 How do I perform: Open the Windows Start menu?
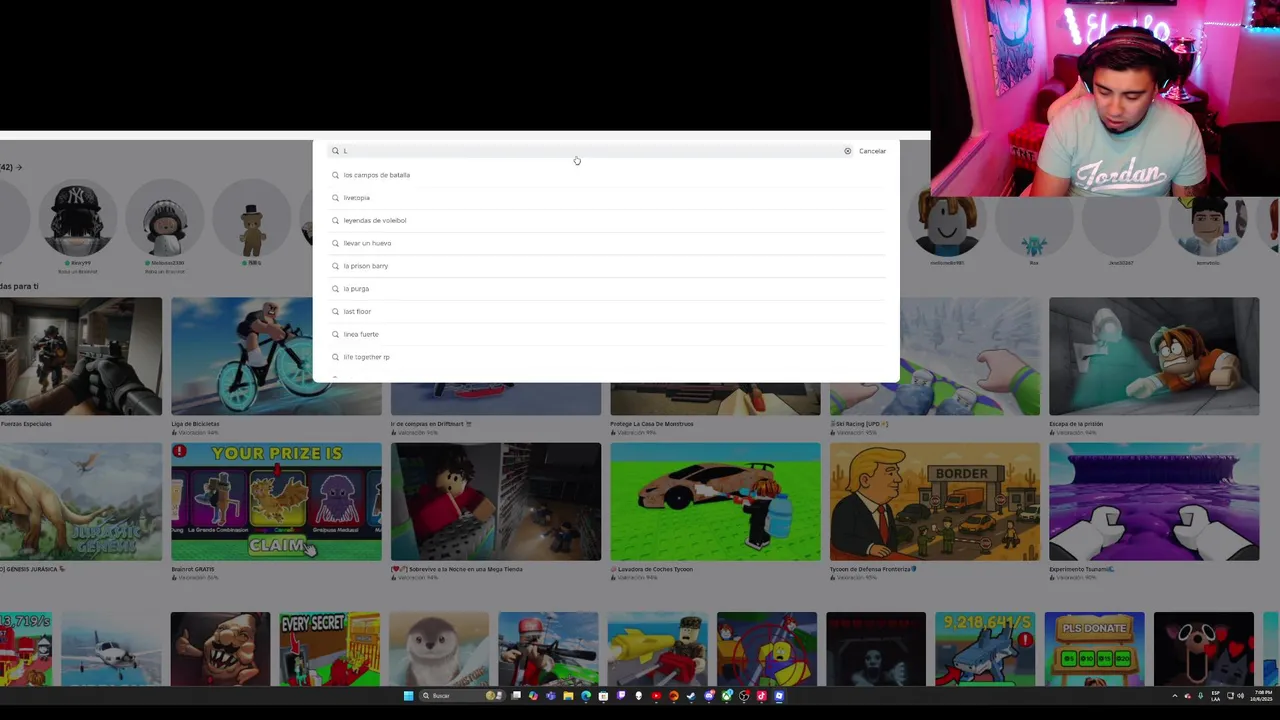408,696
